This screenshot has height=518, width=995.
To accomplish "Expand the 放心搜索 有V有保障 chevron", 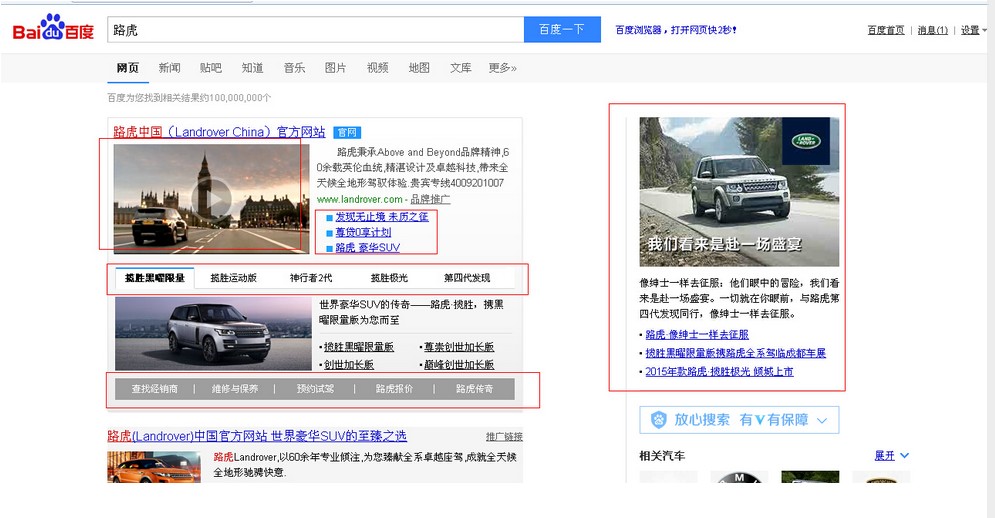I will 822,420.
